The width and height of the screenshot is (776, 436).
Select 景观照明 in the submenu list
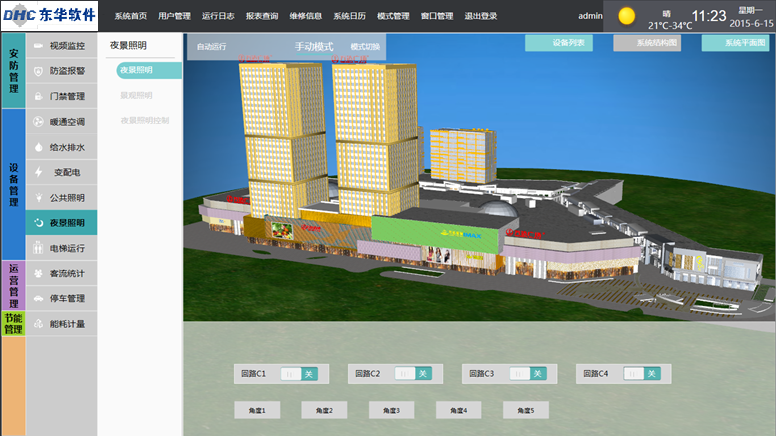tap(136, 95)
